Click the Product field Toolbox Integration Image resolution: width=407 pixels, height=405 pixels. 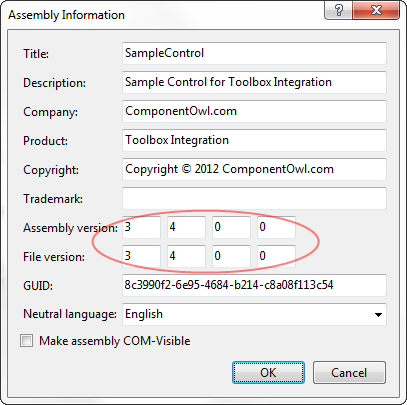(x=254, y=140)
